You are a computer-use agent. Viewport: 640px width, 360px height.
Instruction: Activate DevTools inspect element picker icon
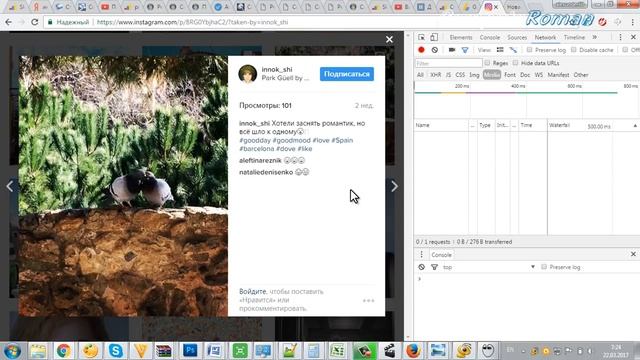pyautogui.click(x=421, y=37)
